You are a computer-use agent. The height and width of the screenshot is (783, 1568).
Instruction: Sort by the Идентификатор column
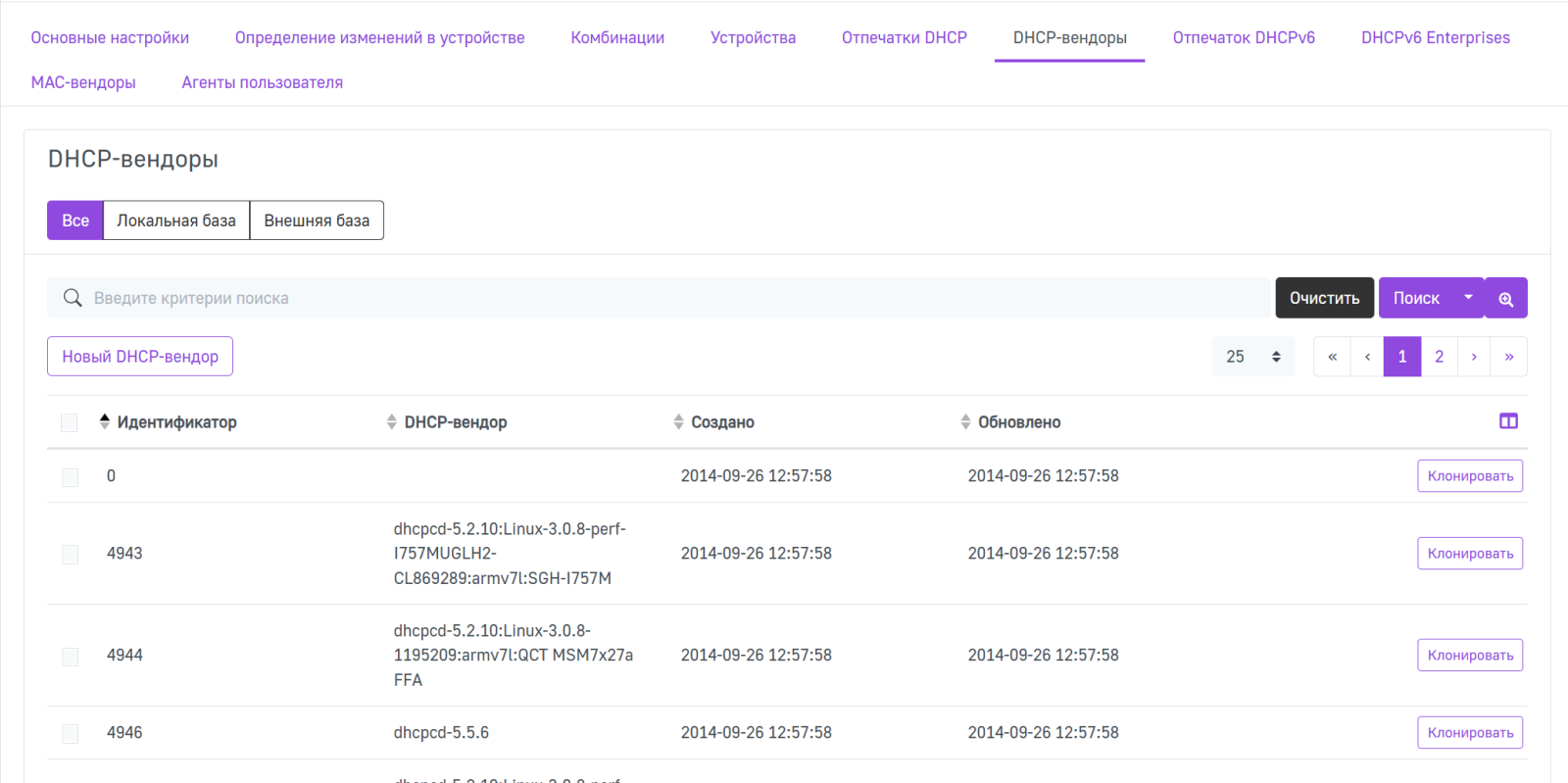[176, 422]
